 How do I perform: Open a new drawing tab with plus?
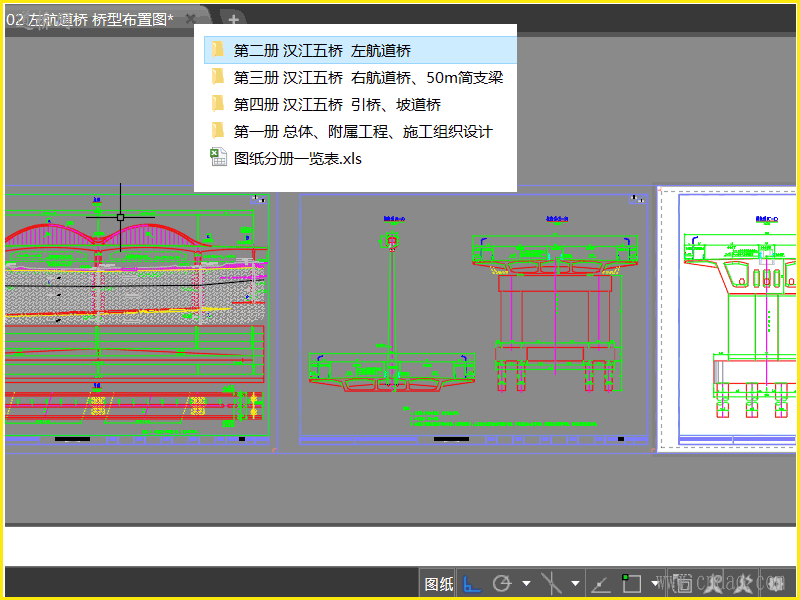(233, 20)
